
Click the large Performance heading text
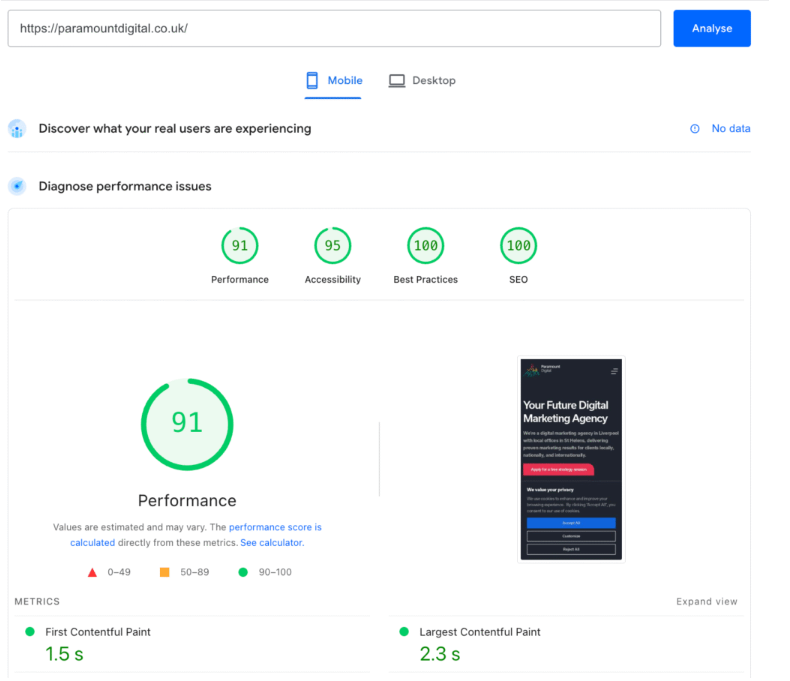187,501
